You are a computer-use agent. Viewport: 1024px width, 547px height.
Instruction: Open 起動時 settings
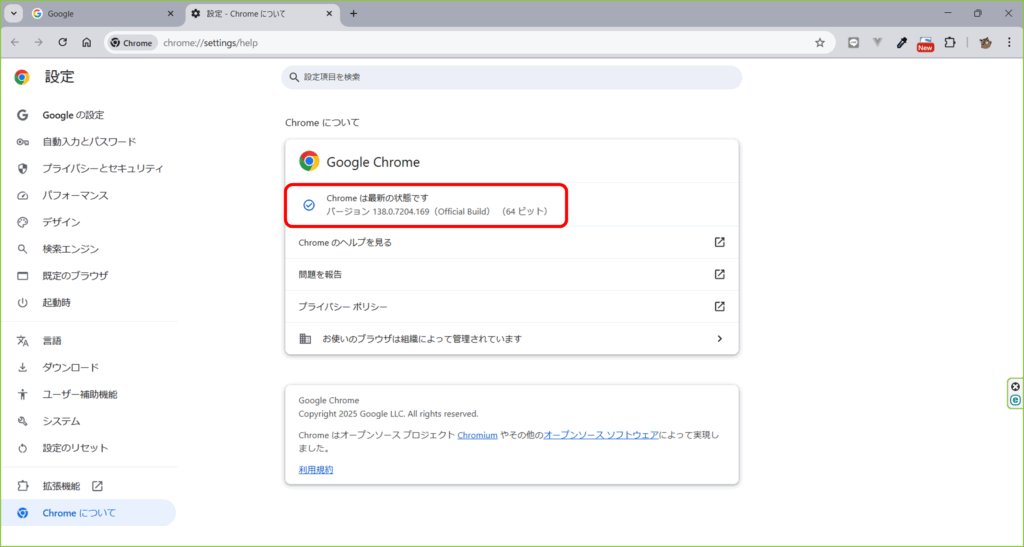point(89,302)
